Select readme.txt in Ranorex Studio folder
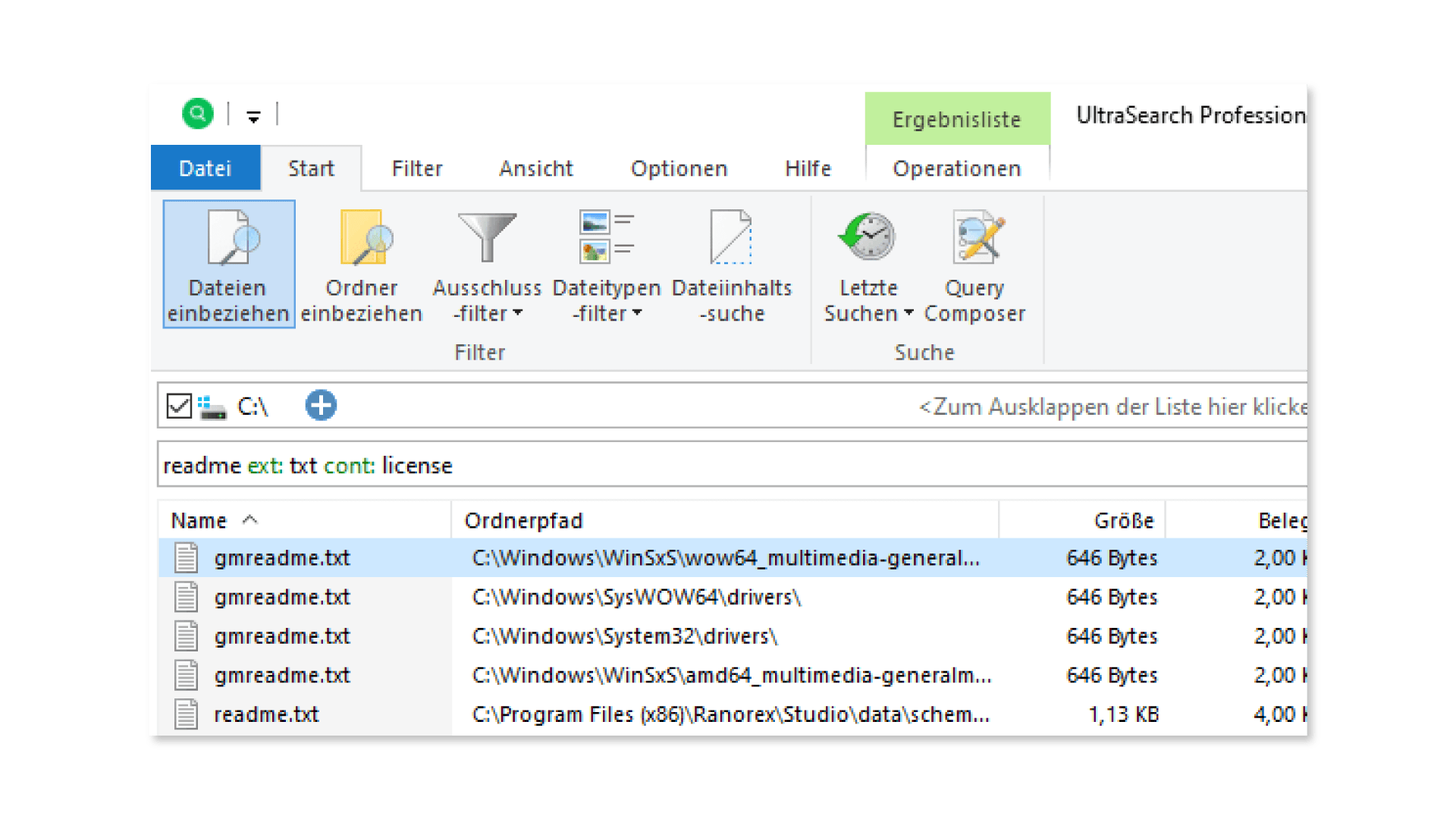This screenshot has height=819, width=1456. point(733,714)
